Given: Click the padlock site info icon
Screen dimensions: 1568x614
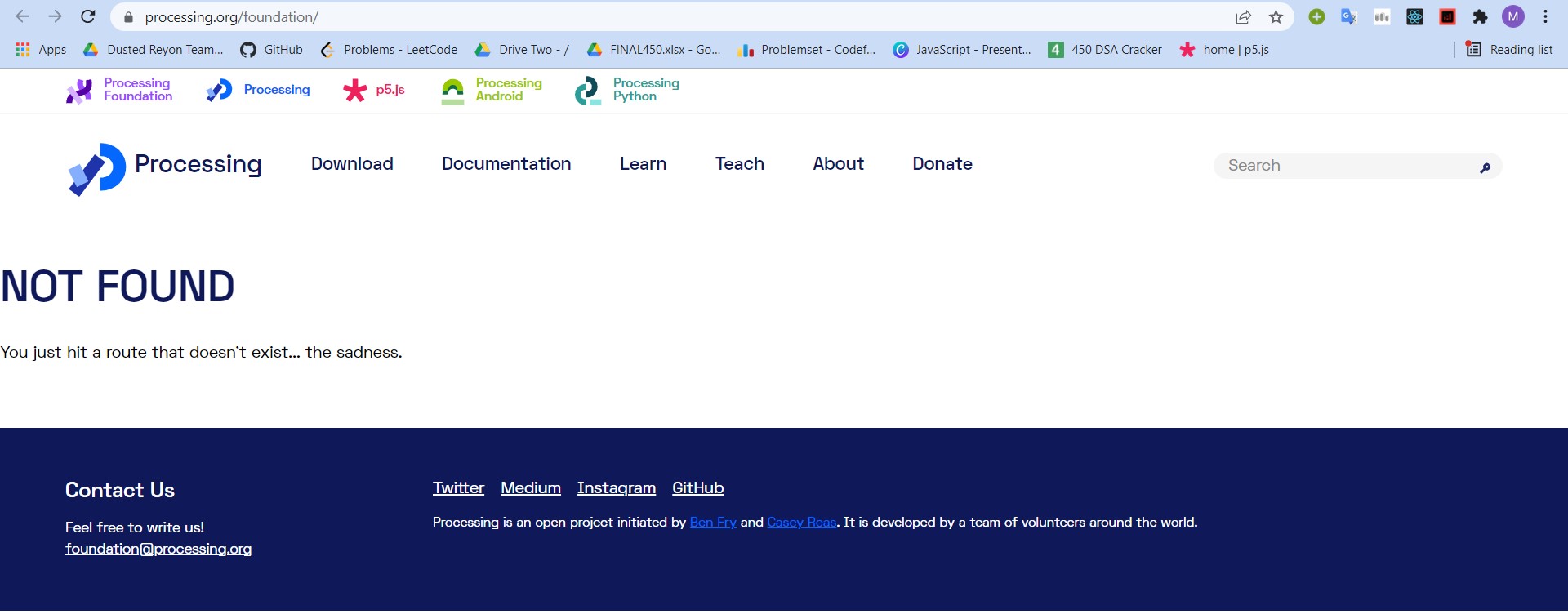Looking at the screenshot, I should click(x=127, y=17).
